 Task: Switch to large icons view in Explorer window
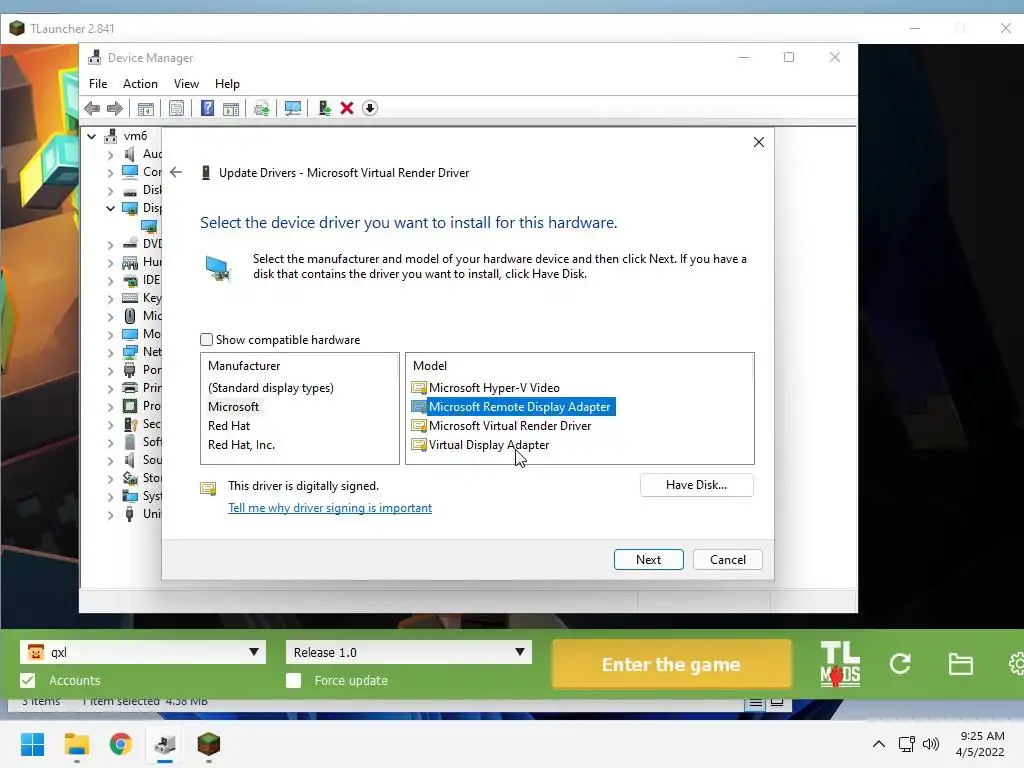coord(777,703)
